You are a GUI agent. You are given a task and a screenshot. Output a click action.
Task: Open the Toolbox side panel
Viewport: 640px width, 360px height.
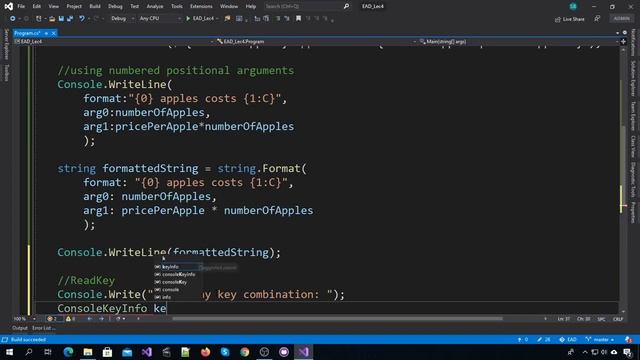point(6,73)
